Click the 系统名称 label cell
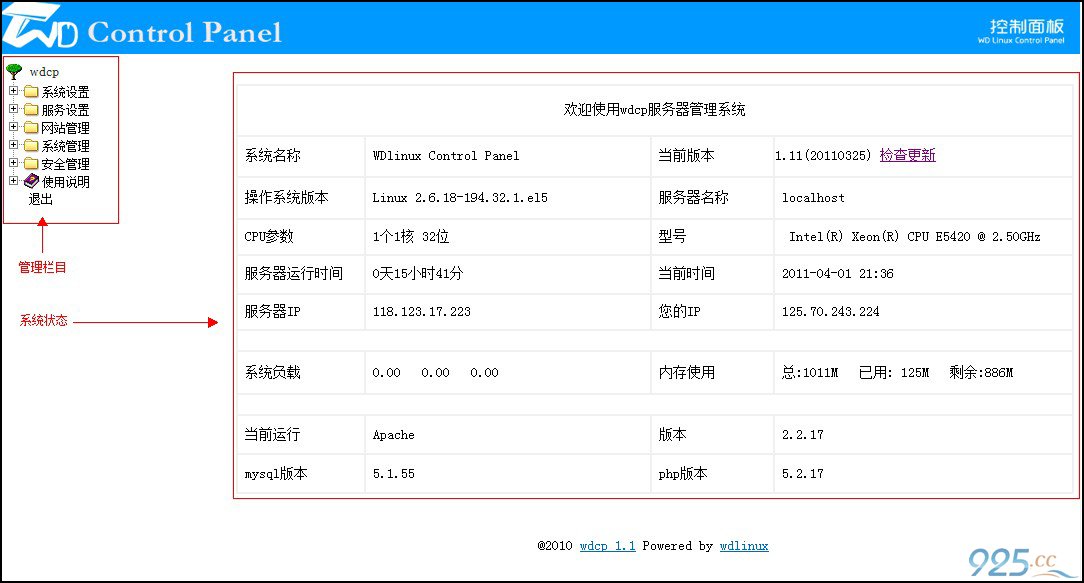Screen dimensions: 1084x583 click(300, 156)
